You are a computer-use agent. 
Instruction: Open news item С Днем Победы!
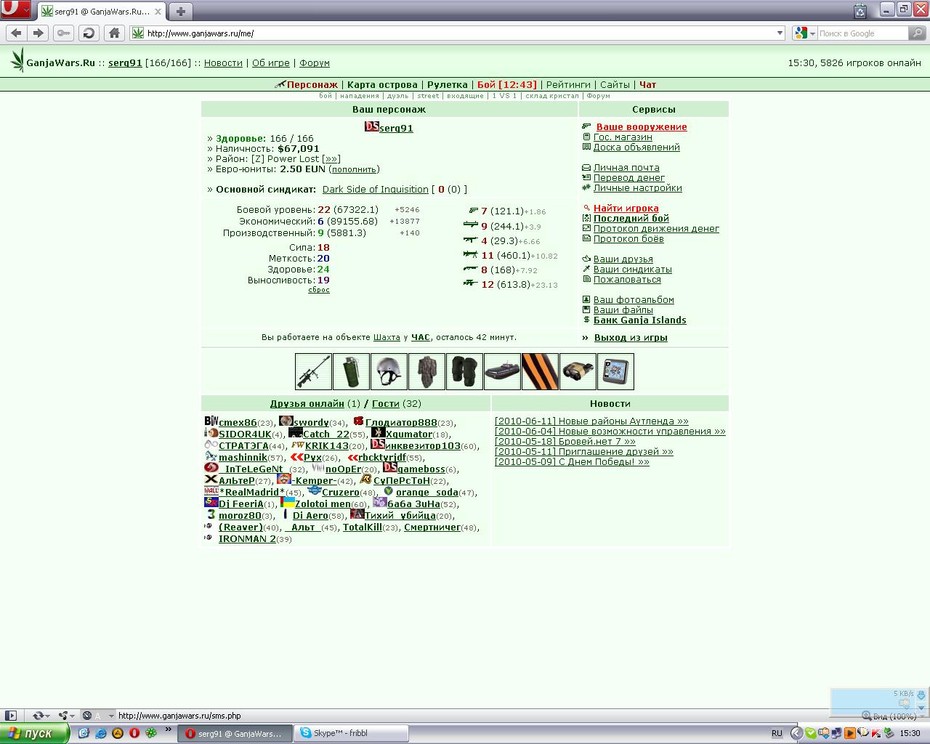[572, 462]
